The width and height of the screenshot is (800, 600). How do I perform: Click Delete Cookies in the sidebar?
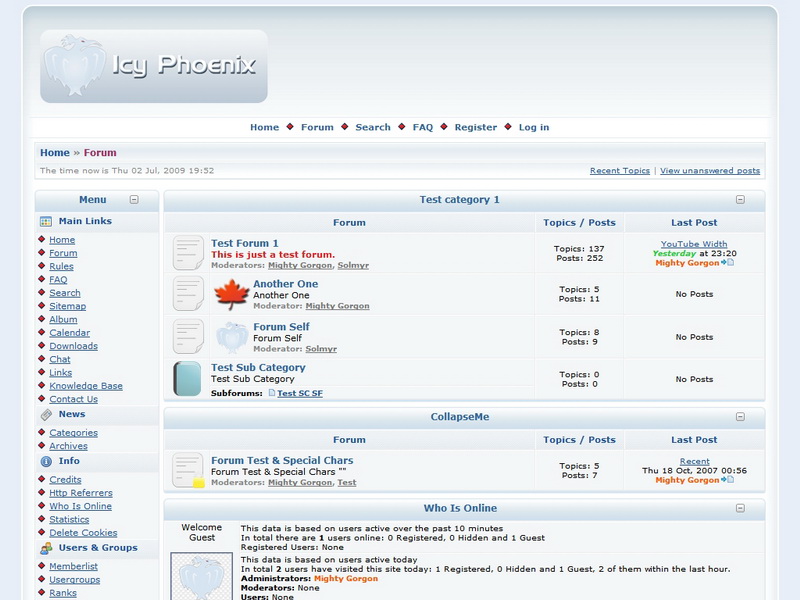pos(83,533)
